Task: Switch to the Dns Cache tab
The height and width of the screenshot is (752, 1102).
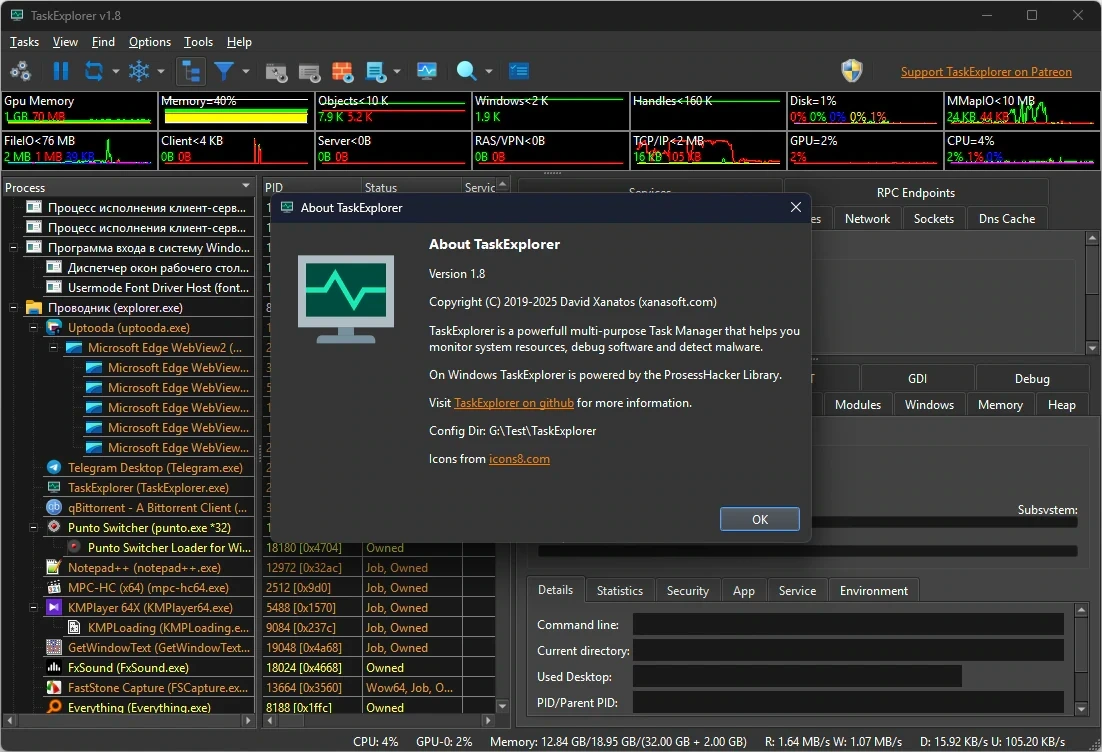Action: (1006, 219)
